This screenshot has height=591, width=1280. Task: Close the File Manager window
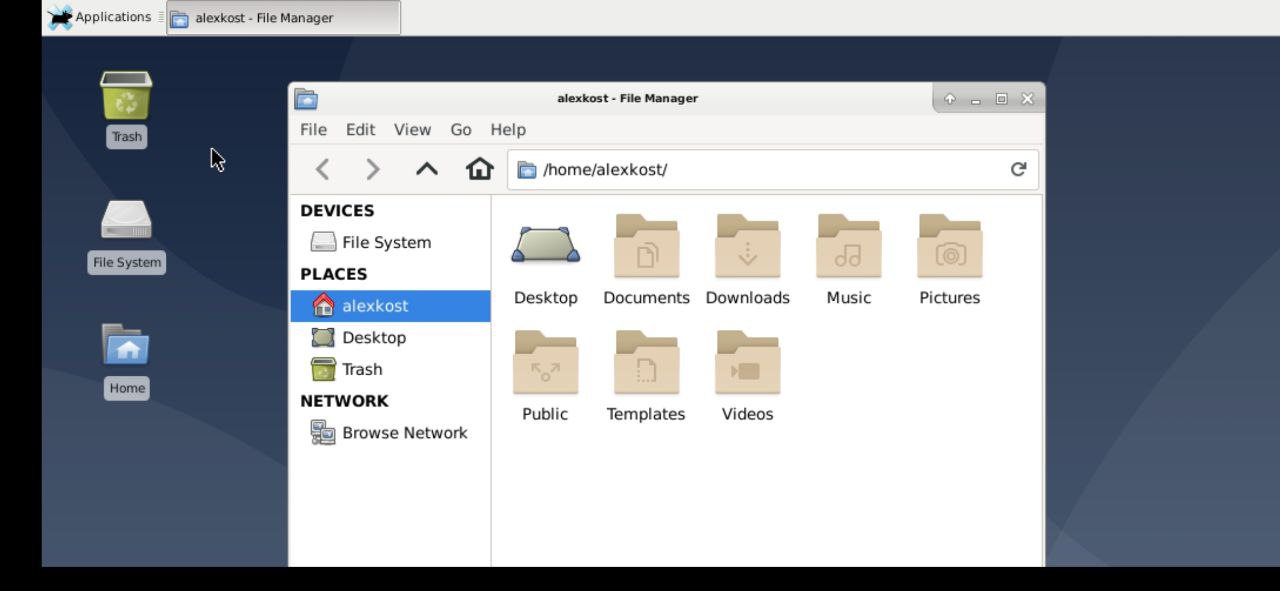point(1027,99)
